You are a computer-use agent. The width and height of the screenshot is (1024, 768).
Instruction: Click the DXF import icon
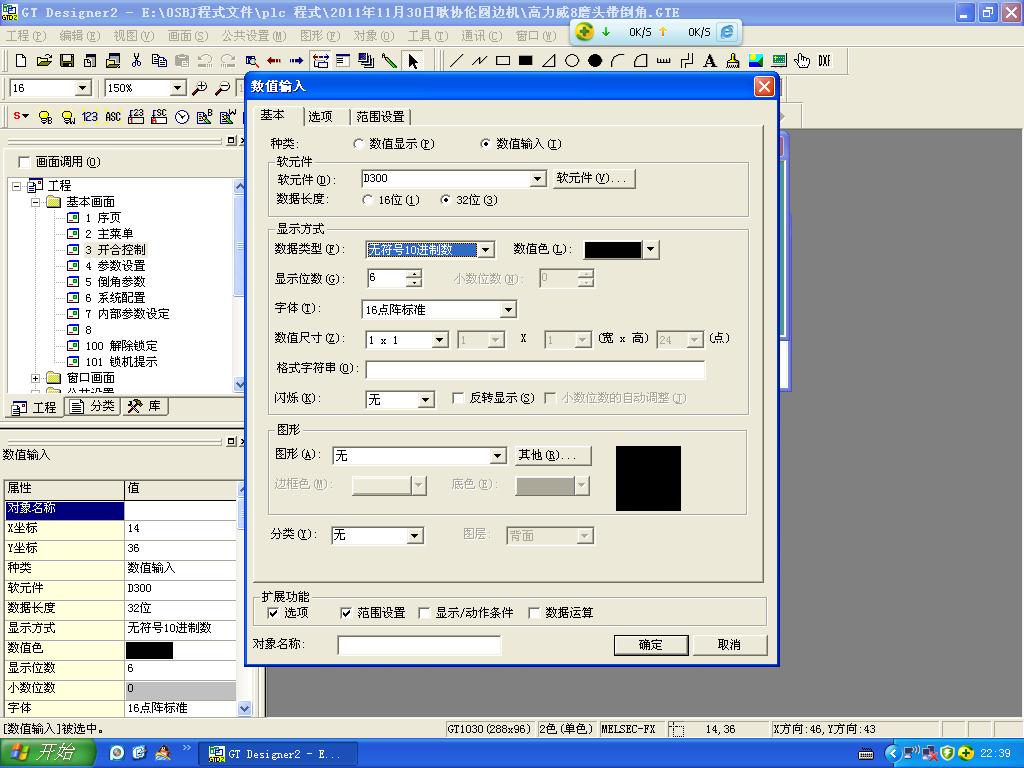coord(825,61)
